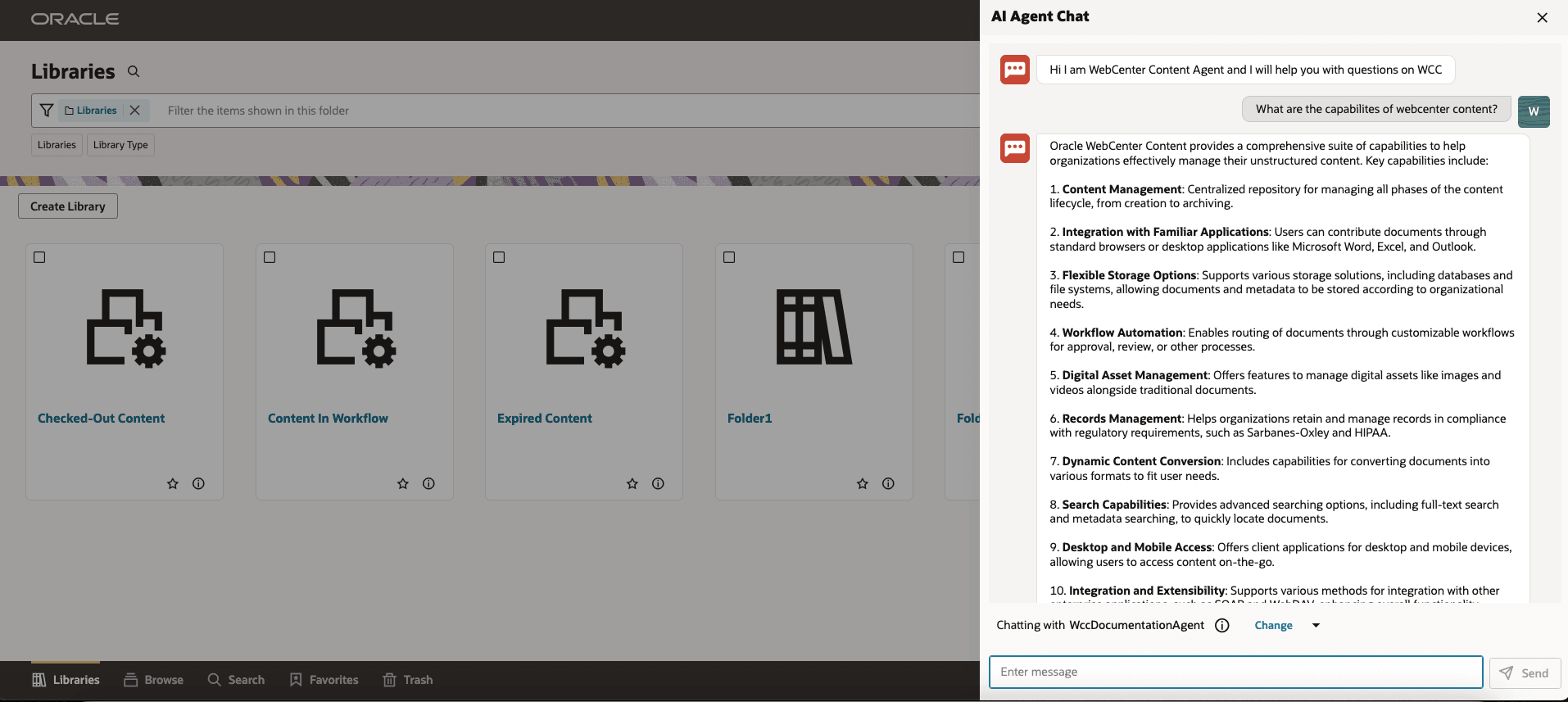The height and width of the screenshot is (702, 1568).
Task: Click the agent avatar beside the capabilities answer
Action: point(1015,148)
